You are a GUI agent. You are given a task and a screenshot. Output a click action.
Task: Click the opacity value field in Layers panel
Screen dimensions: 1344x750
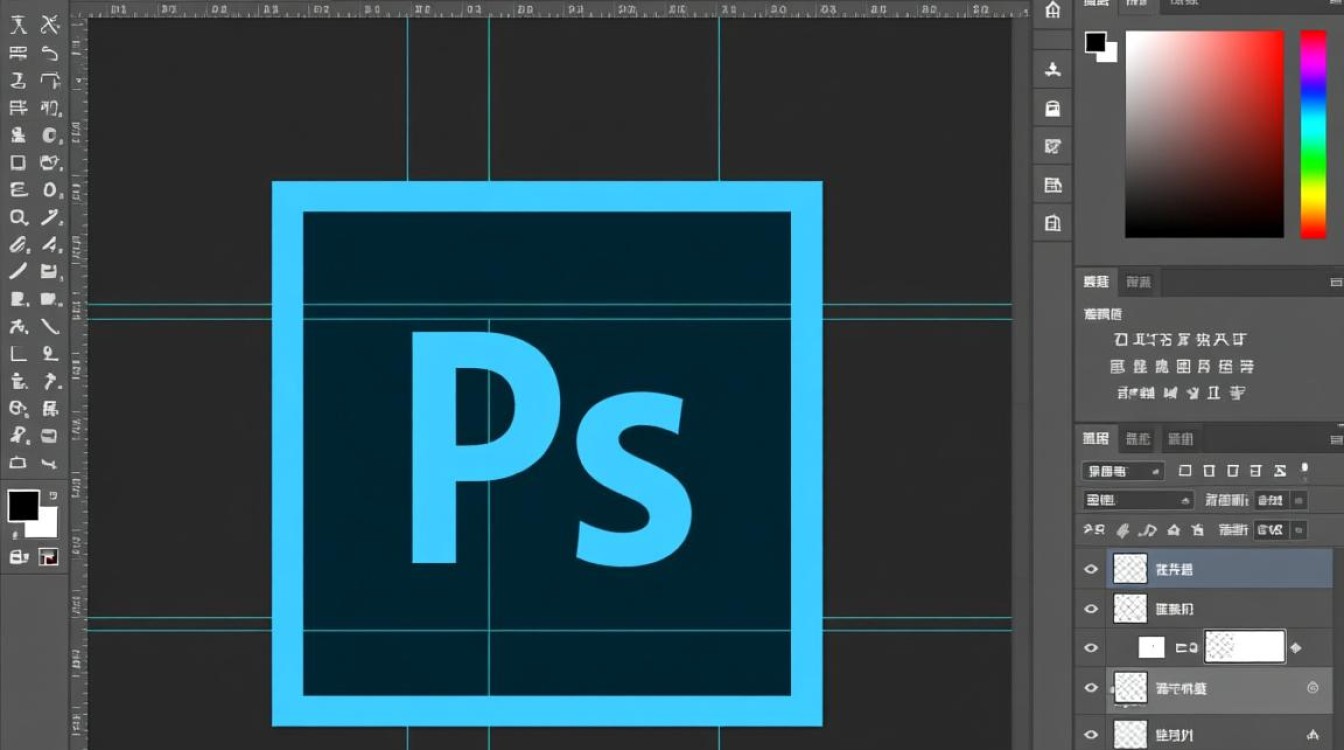click(x=1270, y=500)
